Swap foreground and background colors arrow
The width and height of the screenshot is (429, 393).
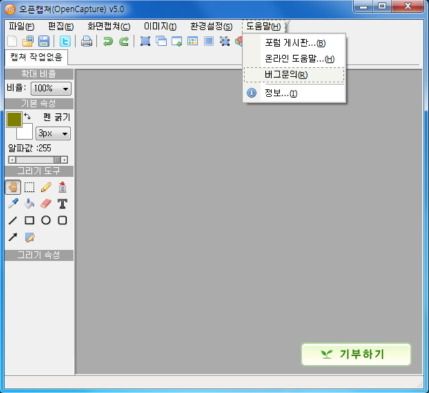click(27, 116)
